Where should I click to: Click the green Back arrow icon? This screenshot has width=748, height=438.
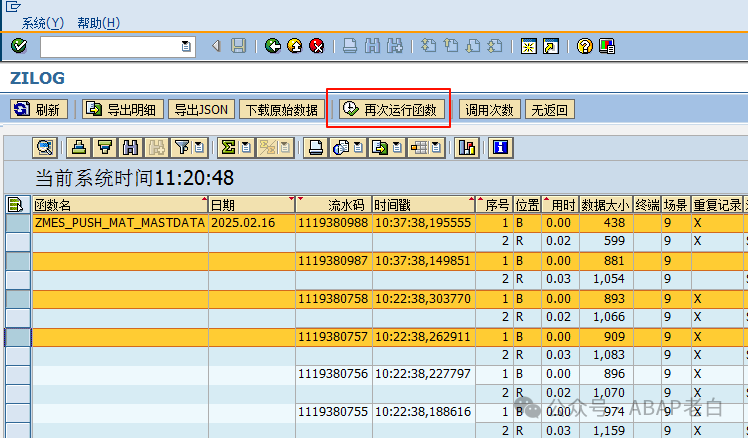pos(273,46)
